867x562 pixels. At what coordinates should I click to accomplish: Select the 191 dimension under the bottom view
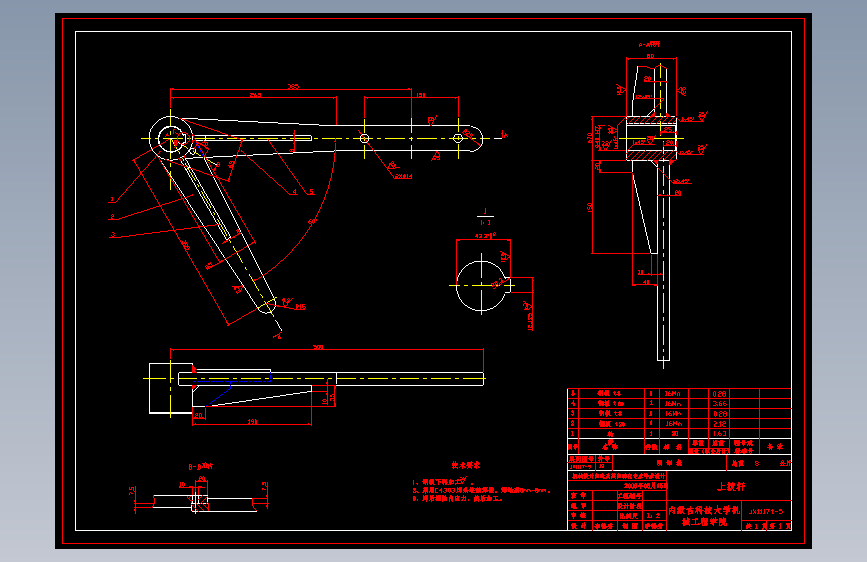(x=252, y=422)
